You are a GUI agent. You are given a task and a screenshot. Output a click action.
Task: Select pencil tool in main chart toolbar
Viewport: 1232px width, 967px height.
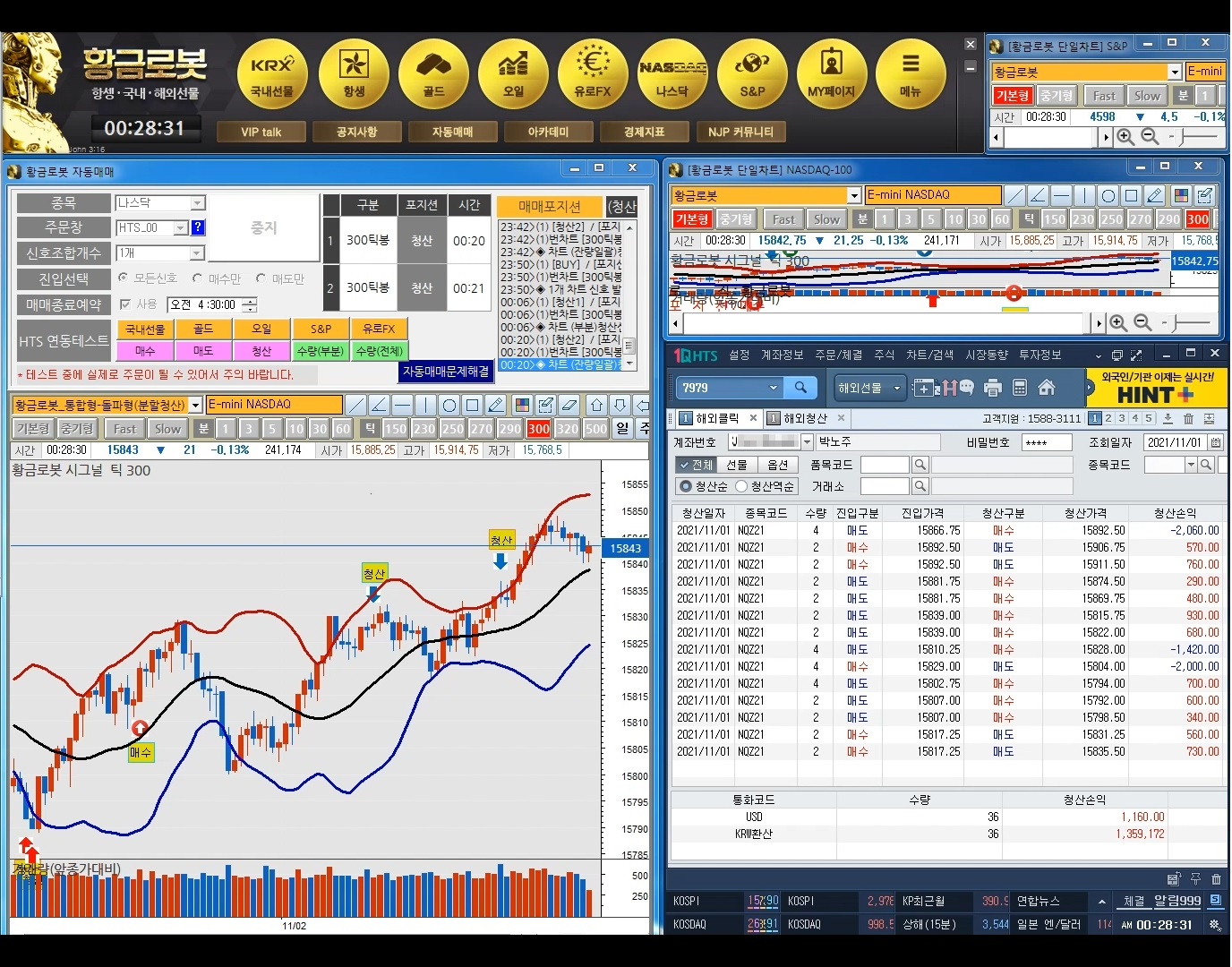pyautogui.click(x=495, y=405)
